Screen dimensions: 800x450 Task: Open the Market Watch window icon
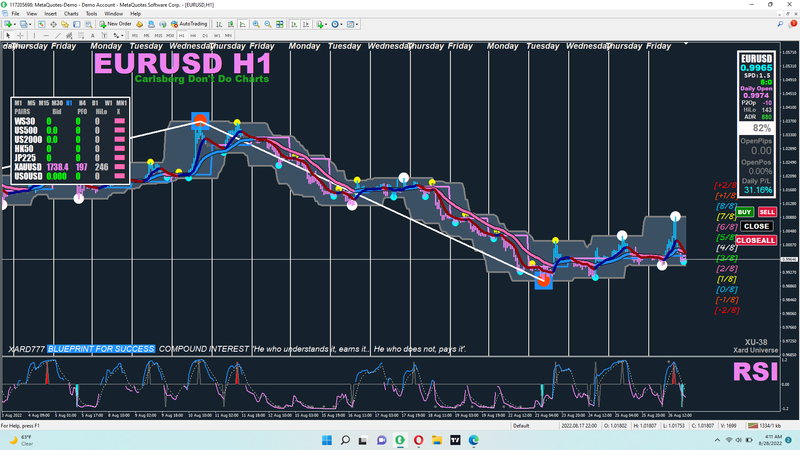41,24
